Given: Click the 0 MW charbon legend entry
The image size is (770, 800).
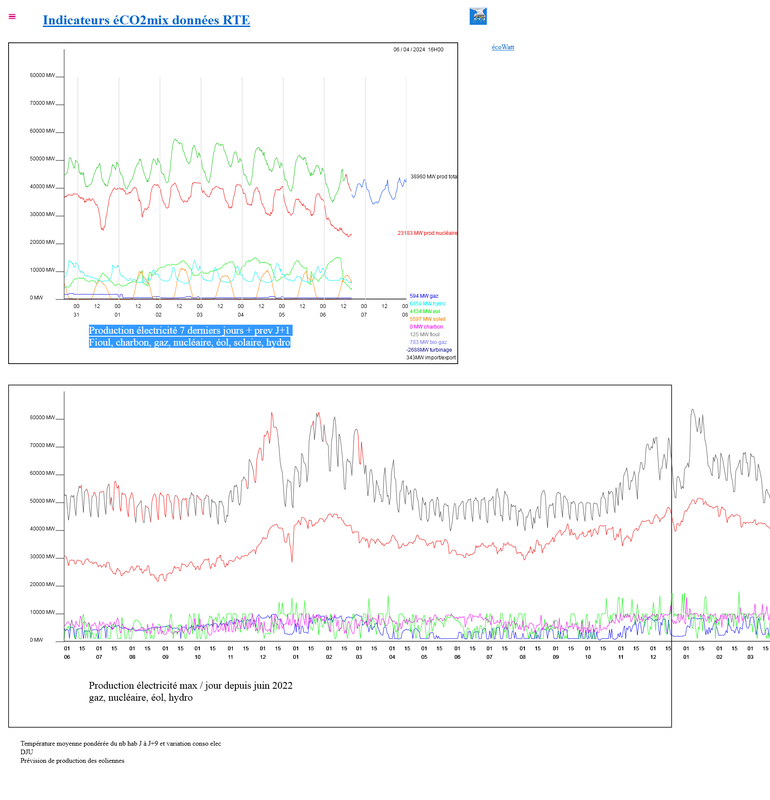Looking at the screenshot, I should [427, 327].
